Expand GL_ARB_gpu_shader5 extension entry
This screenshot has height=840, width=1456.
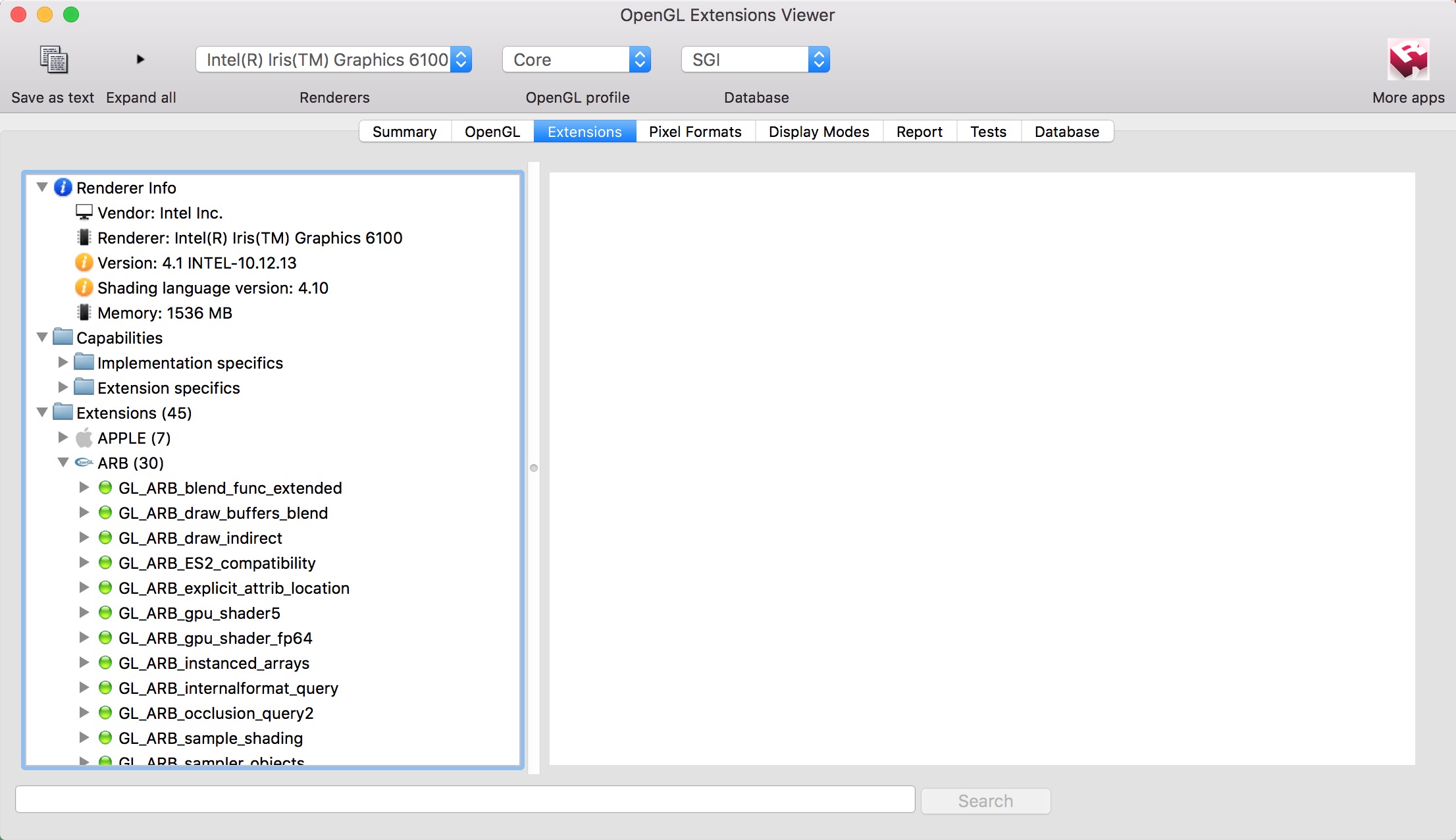(x=84, y=613)
